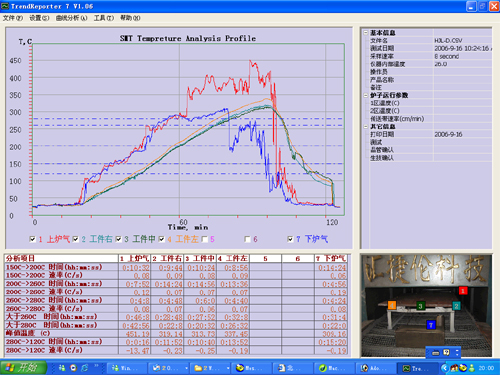Screen dimensions: 500x375
Task: Collapse the 基本信息 section
Action: pos(366,33)
